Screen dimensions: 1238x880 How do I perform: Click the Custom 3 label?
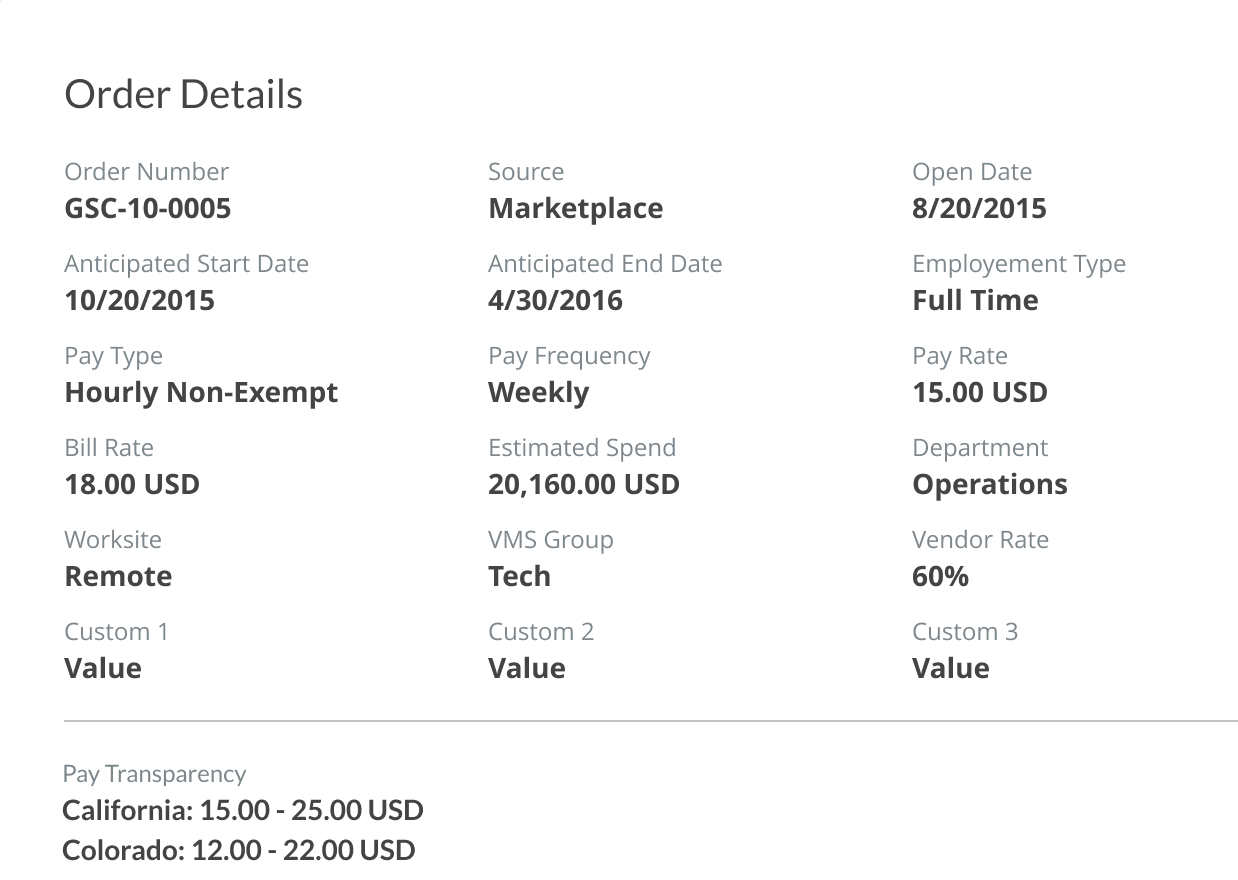[965, 632]
